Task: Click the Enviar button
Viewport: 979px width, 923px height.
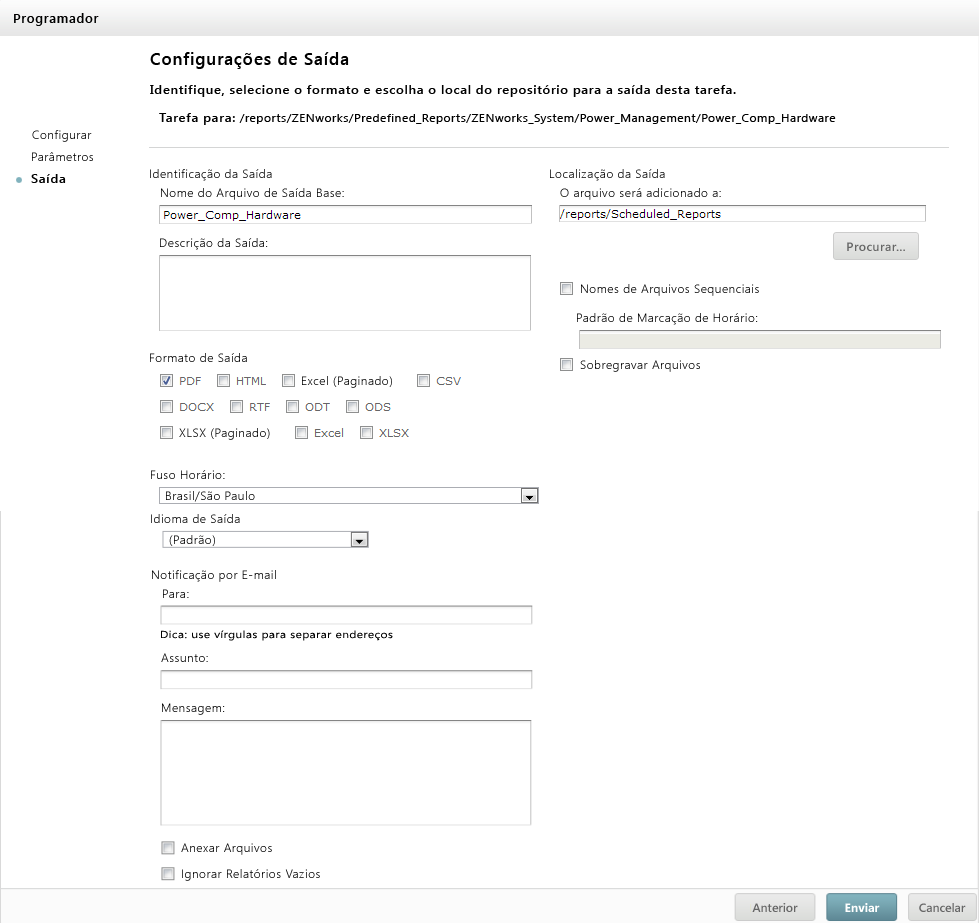Action: point(862,908)
